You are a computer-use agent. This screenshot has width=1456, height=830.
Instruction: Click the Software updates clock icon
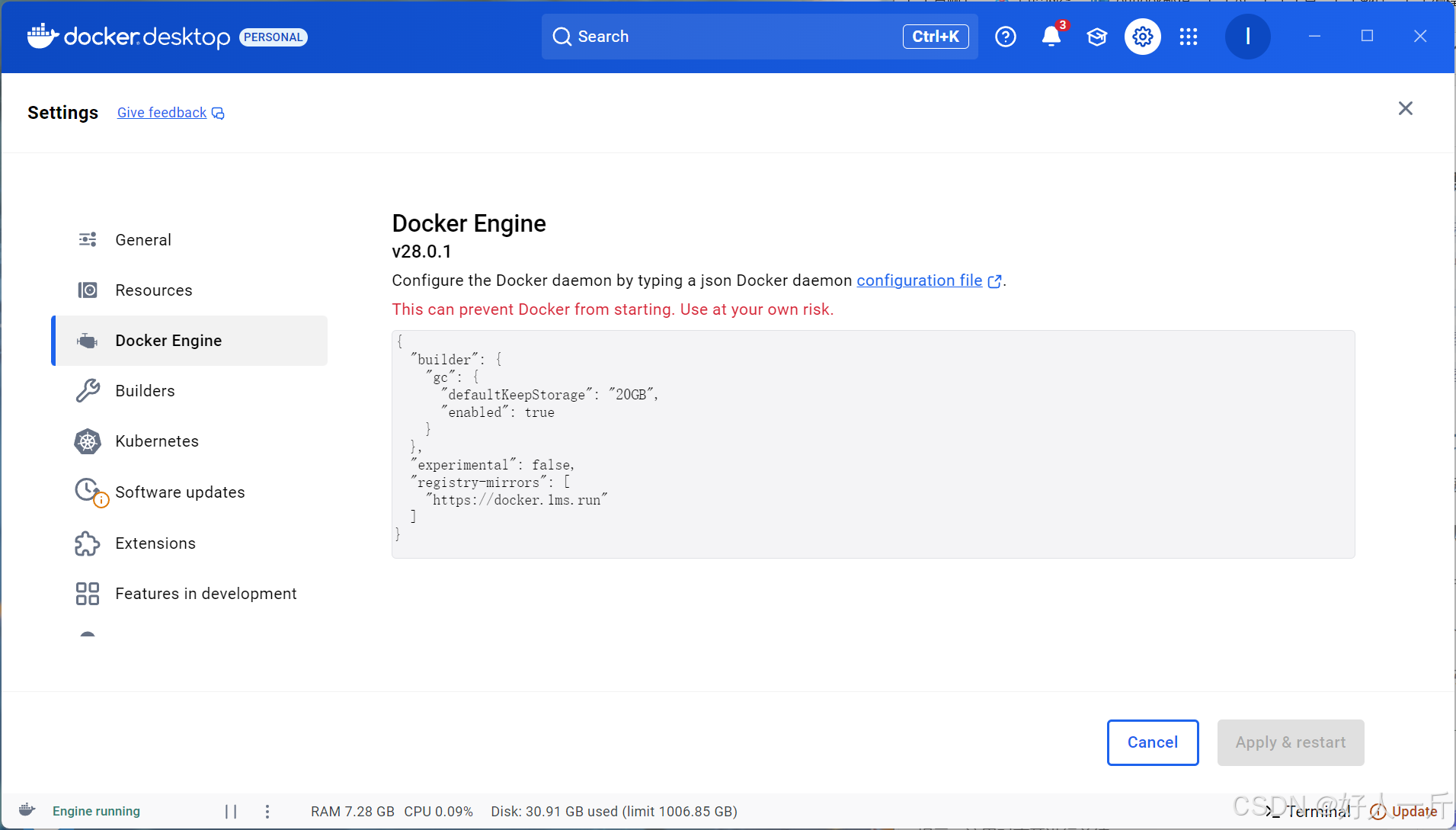[x=90, y=492]
